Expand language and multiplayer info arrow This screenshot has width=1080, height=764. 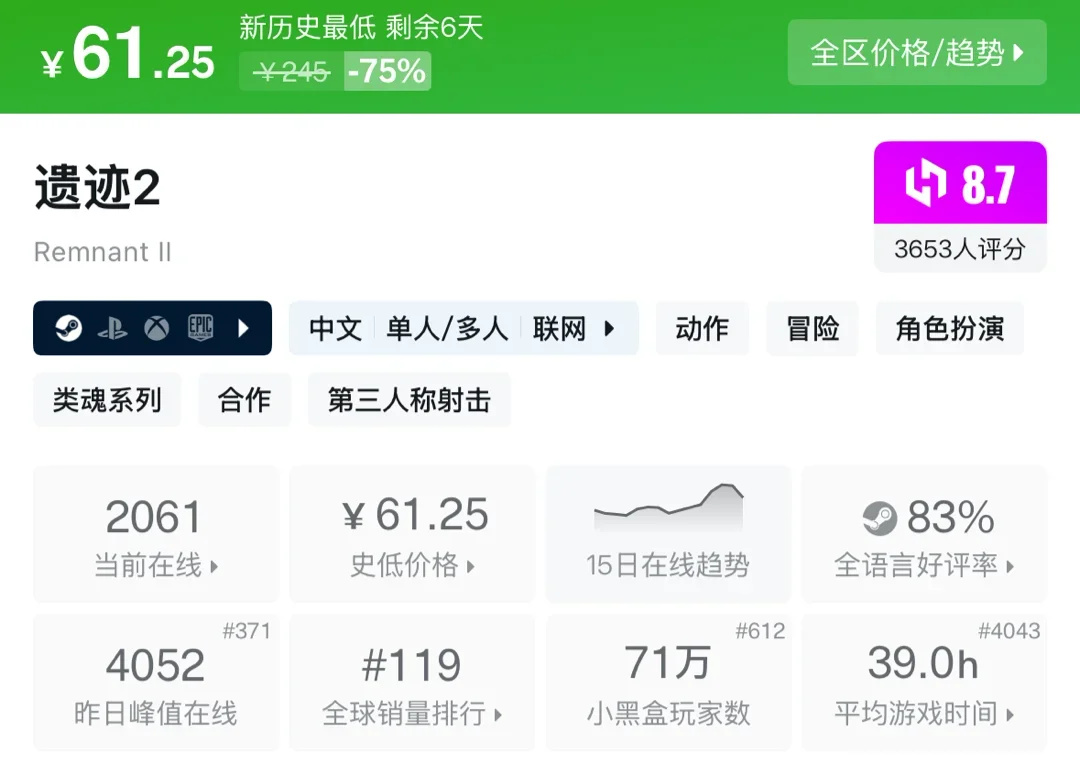coord(609,328)
